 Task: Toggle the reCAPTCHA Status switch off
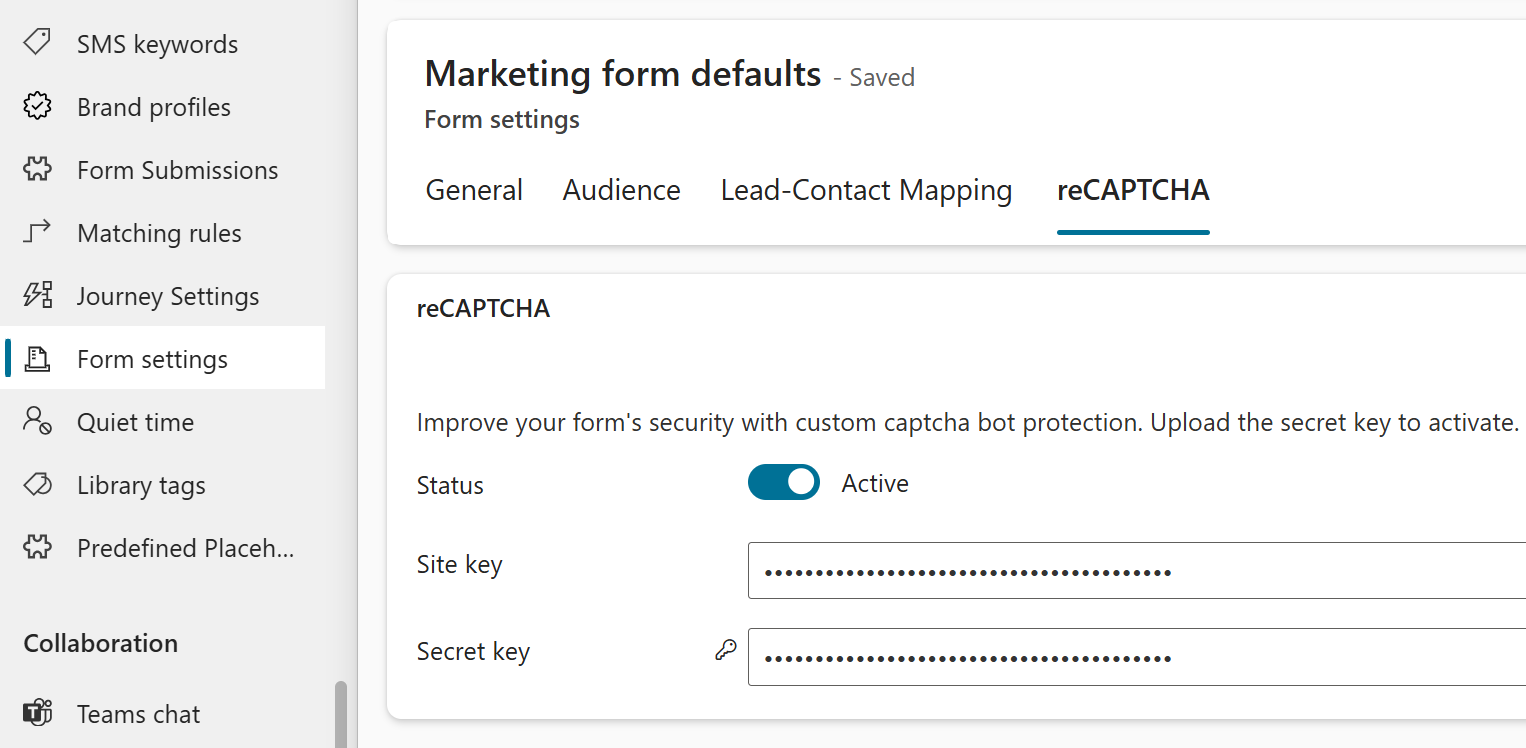tap(783, 482)
